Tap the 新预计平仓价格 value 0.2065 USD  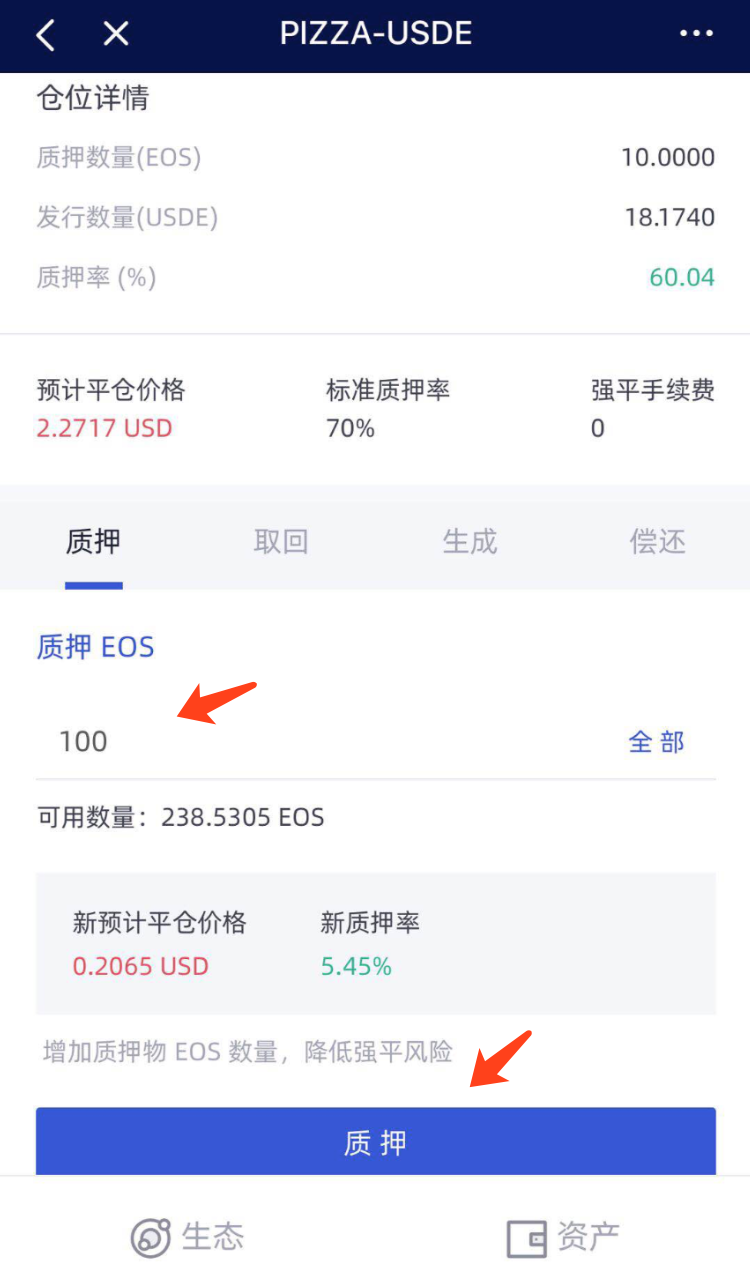pos(141,966)
